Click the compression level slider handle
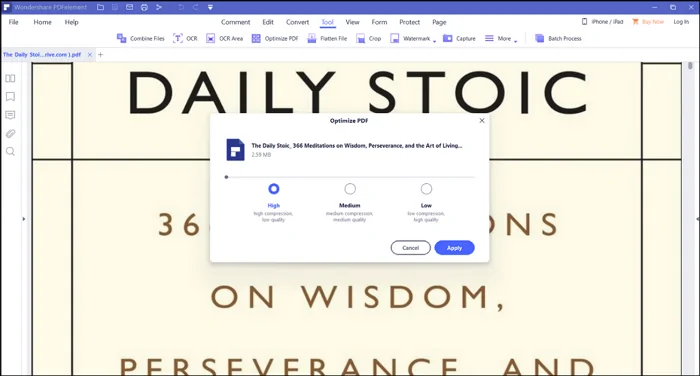This screenshot has height=376, width=700. (x=226, y=177)
